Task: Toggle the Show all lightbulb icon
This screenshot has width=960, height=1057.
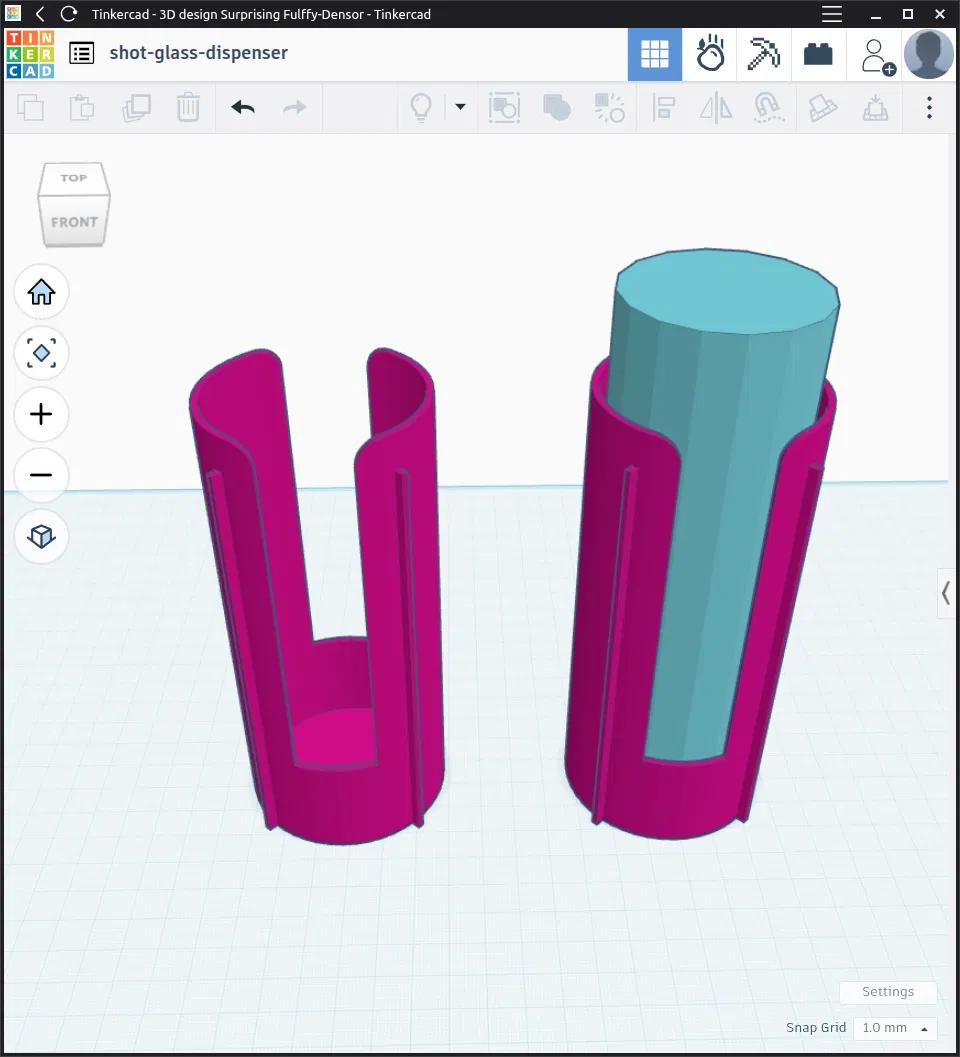Action: (421, 107)
